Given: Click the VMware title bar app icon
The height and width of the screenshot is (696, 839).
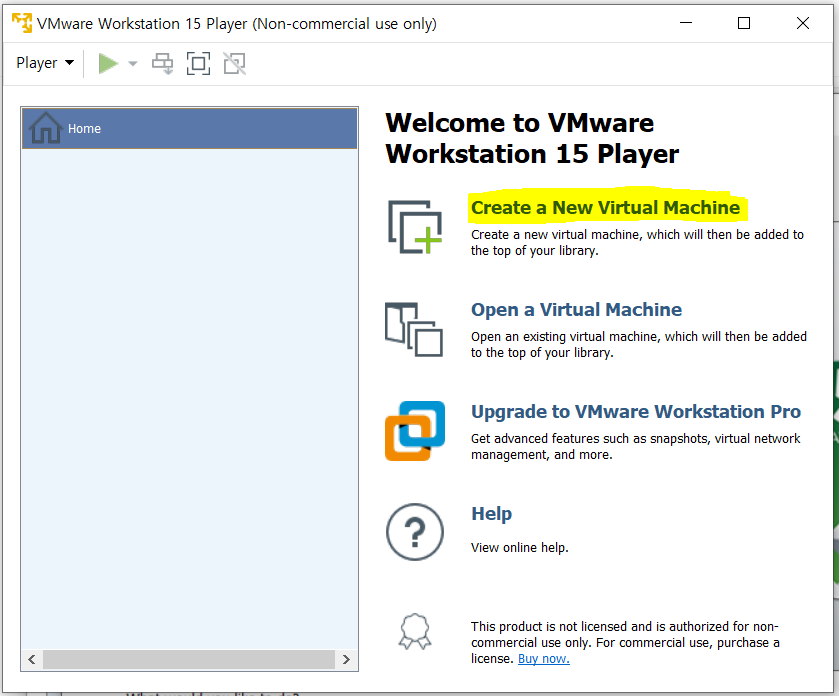Looking at the screenshot, I should (x=22, y=23).
